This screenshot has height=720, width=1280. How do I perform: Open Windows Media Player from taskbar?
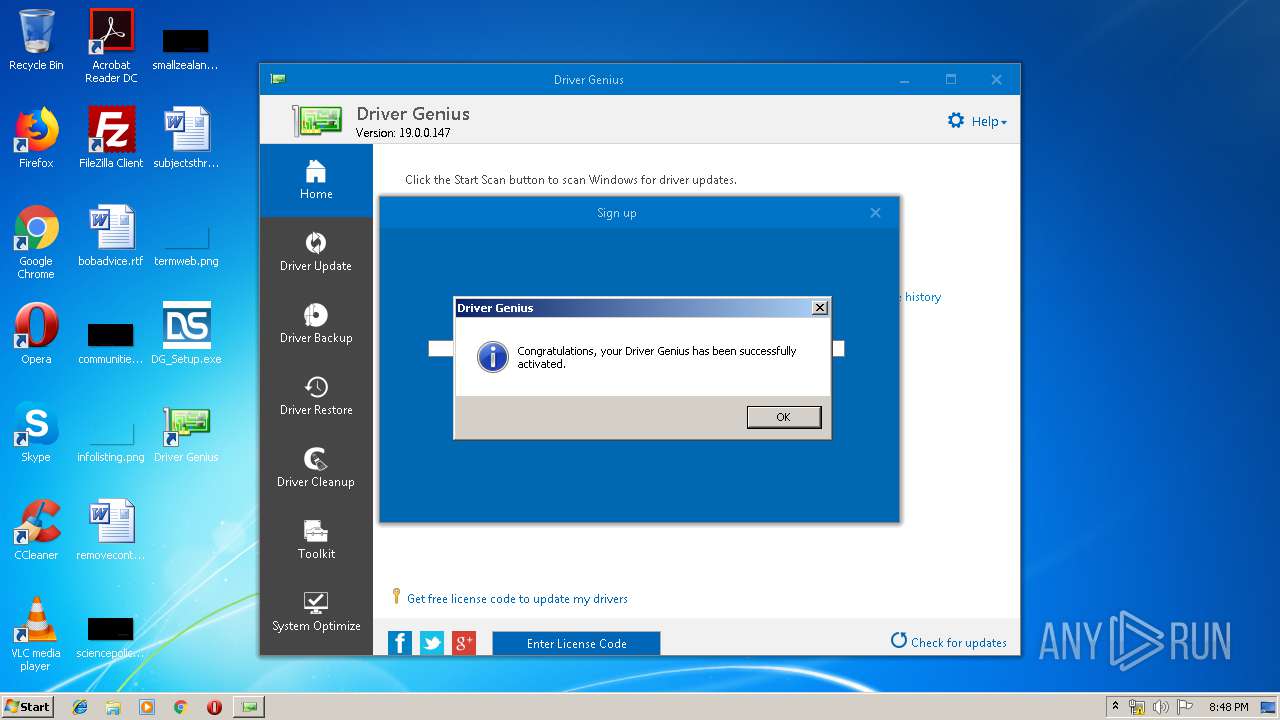(147, 707)
